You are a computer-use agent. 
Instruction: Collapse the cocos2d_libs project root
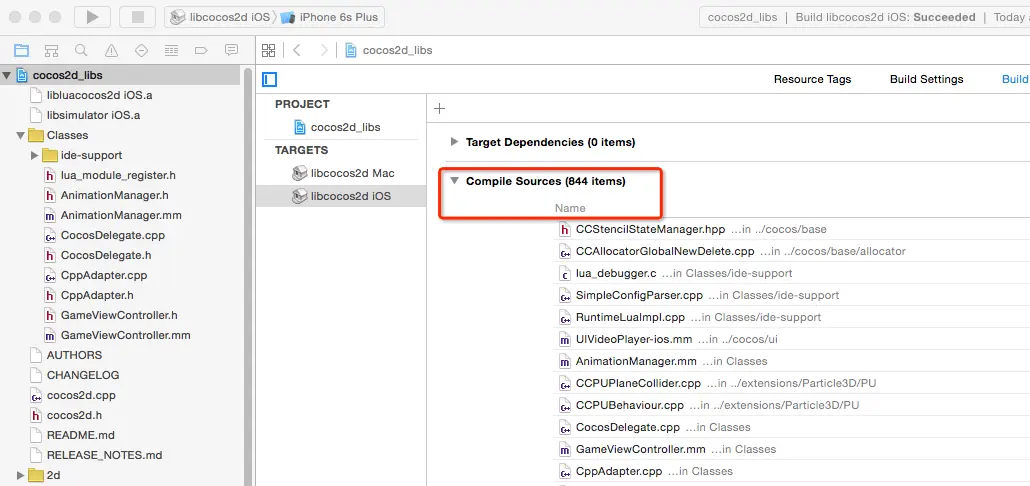pos(7,76)
